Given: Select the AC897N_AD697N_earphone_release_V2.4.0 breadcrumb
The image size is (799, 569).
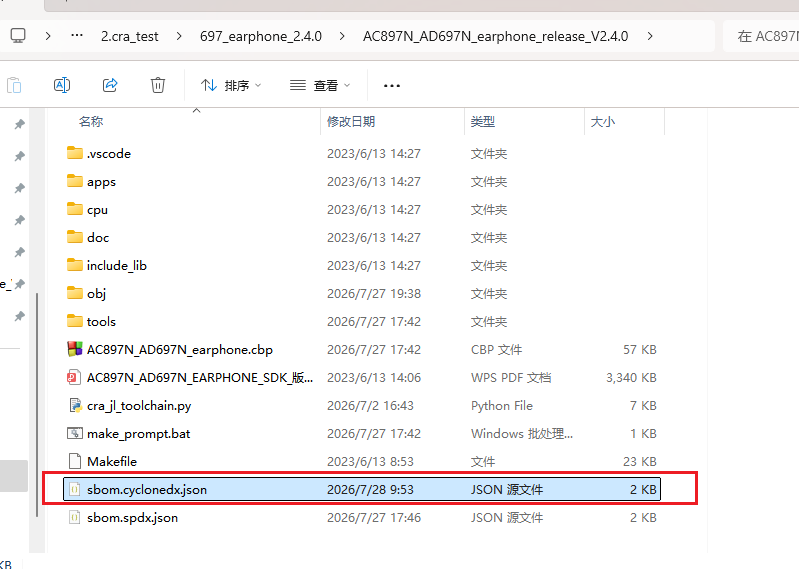Looking at the screenshot, I should click(495, 36).
